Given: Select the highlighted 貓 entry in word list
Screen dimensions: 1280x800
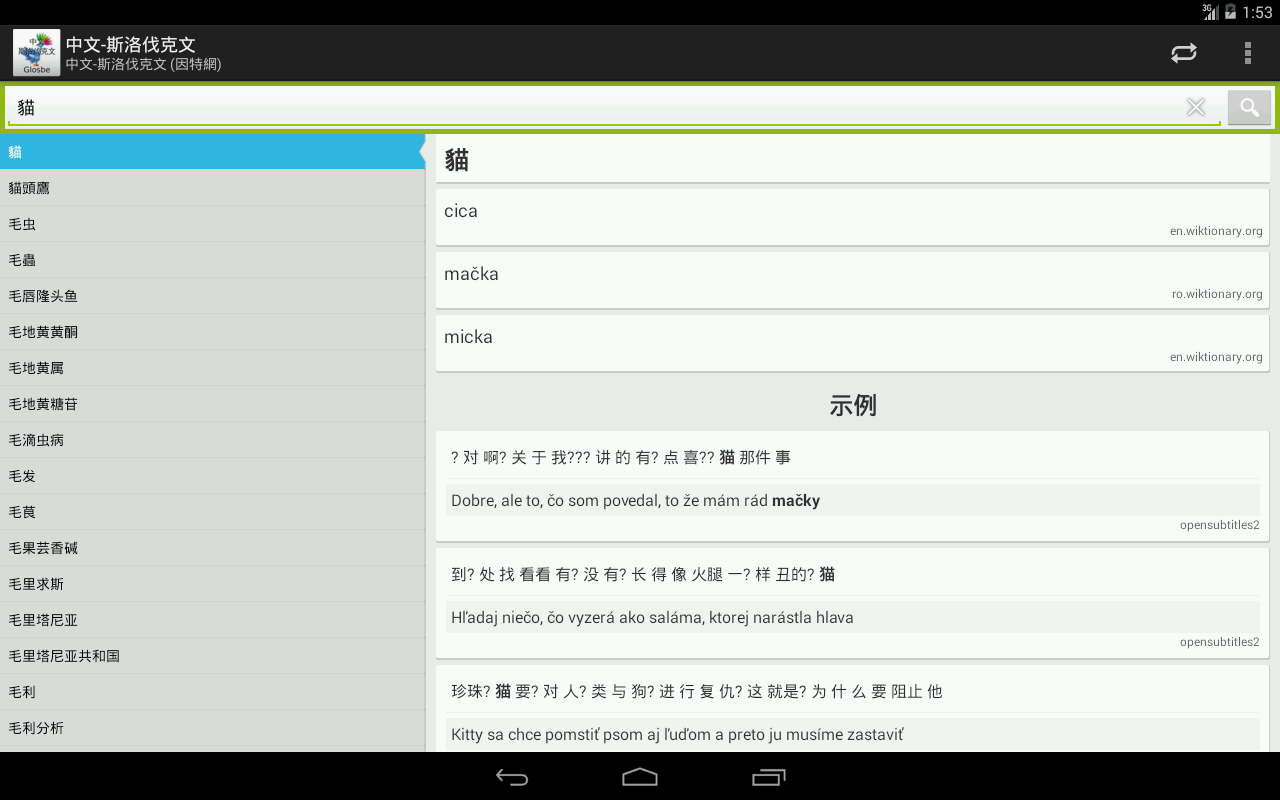Looking at the screenshot, I should point(212,152).
